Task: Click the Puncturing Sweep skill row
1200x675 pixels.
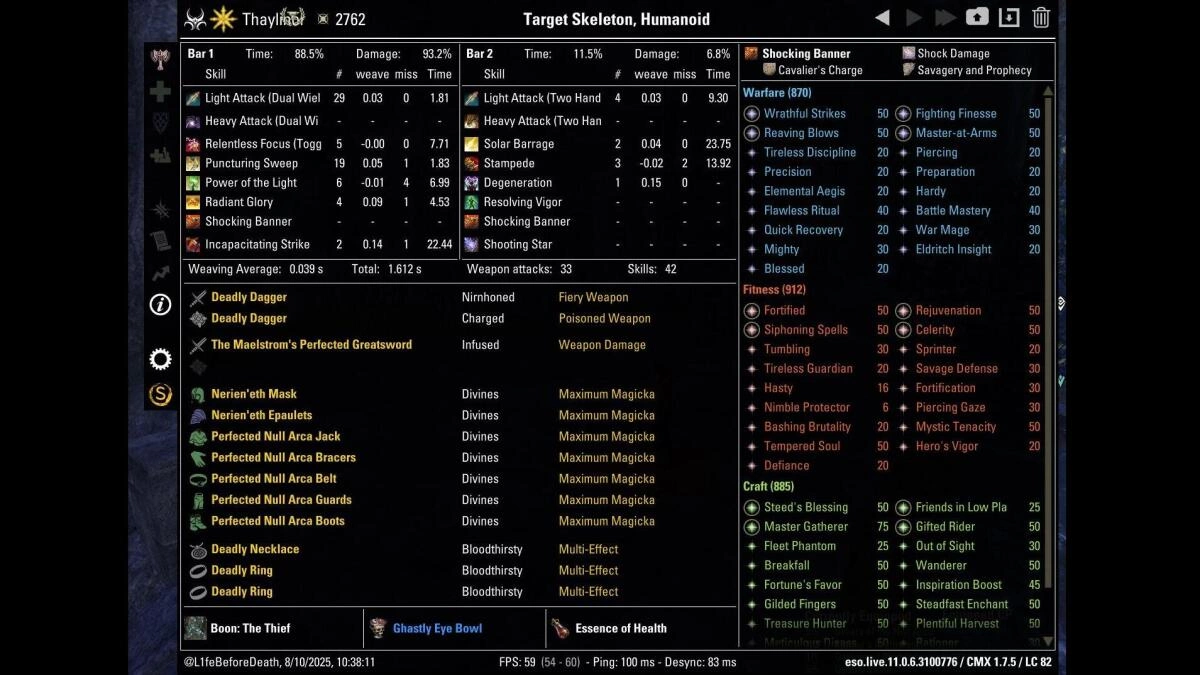Action: pos(251,164)
